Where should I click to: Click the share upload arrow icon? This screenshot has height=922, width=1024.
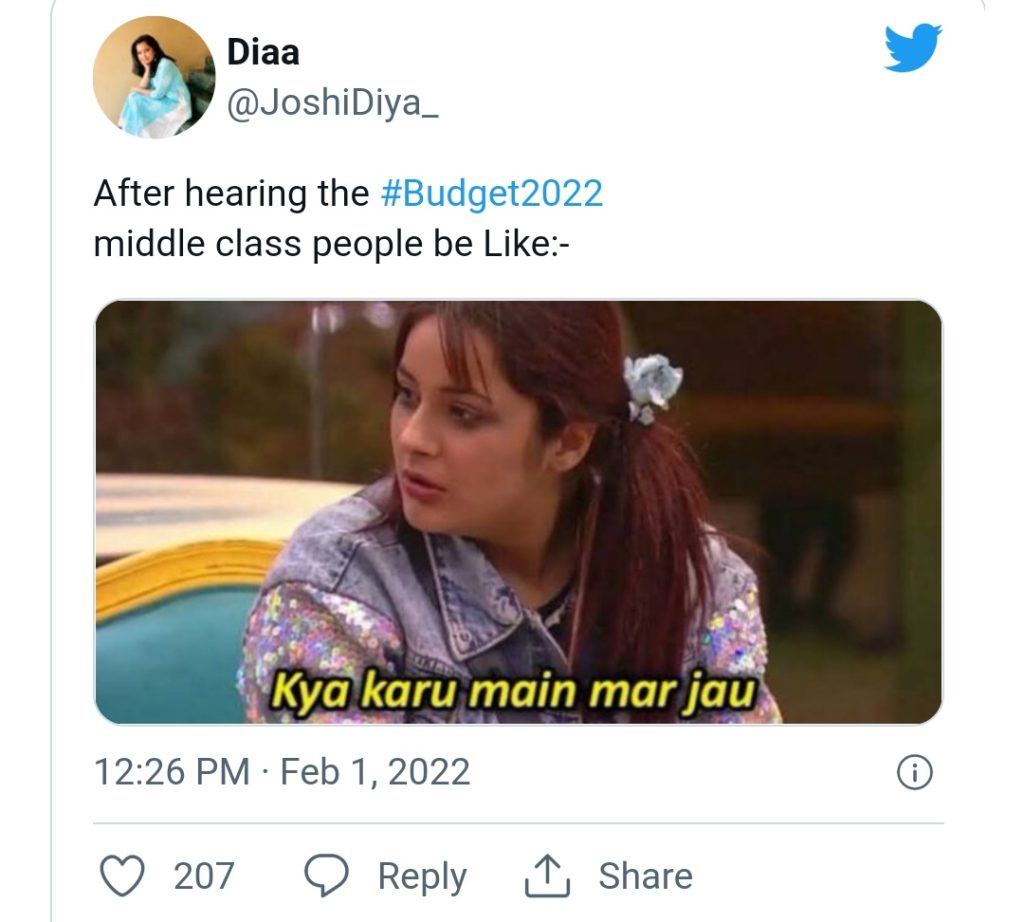pos(547,876)
